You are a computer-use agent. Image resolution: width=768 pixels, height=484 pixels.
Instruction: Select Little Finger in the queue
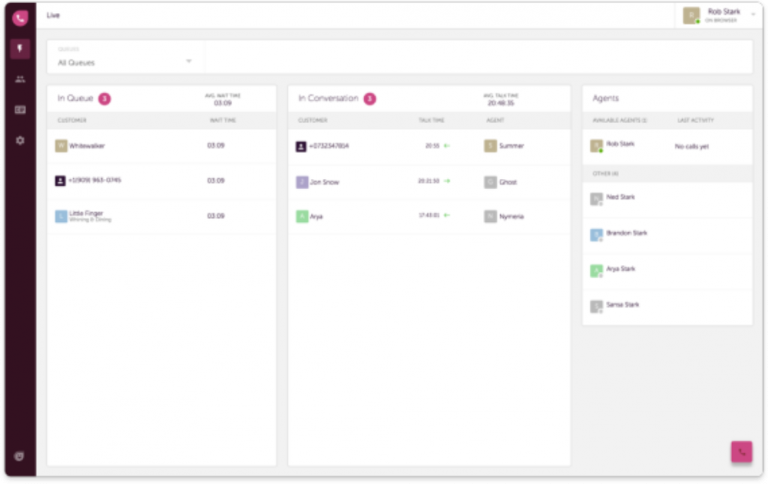pyautogui.click(x=90, y=216)
